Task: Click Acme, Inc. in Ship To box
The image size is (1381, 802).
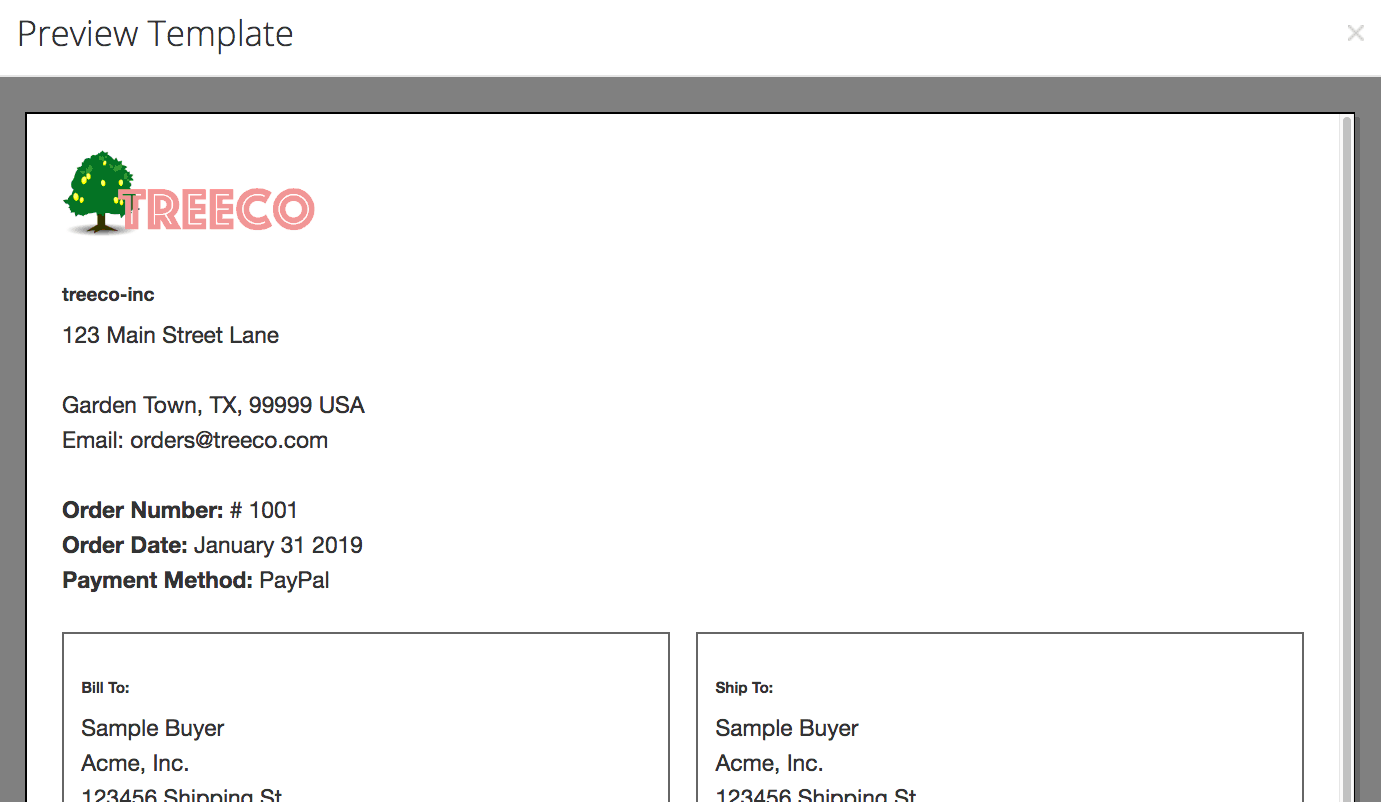Action: tap(769, 763)
